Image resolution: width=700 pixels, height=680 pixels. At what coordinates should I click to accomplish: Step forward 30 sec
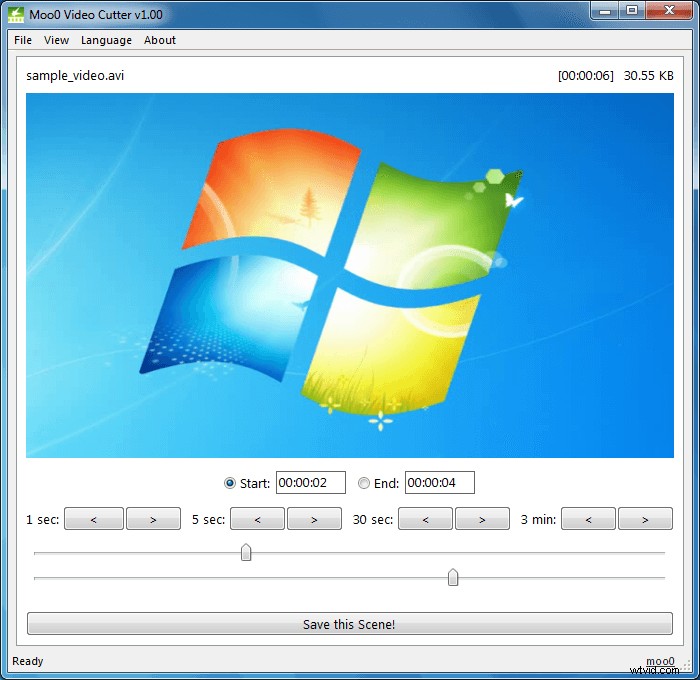pyautogui.click(x=482, y=519)
